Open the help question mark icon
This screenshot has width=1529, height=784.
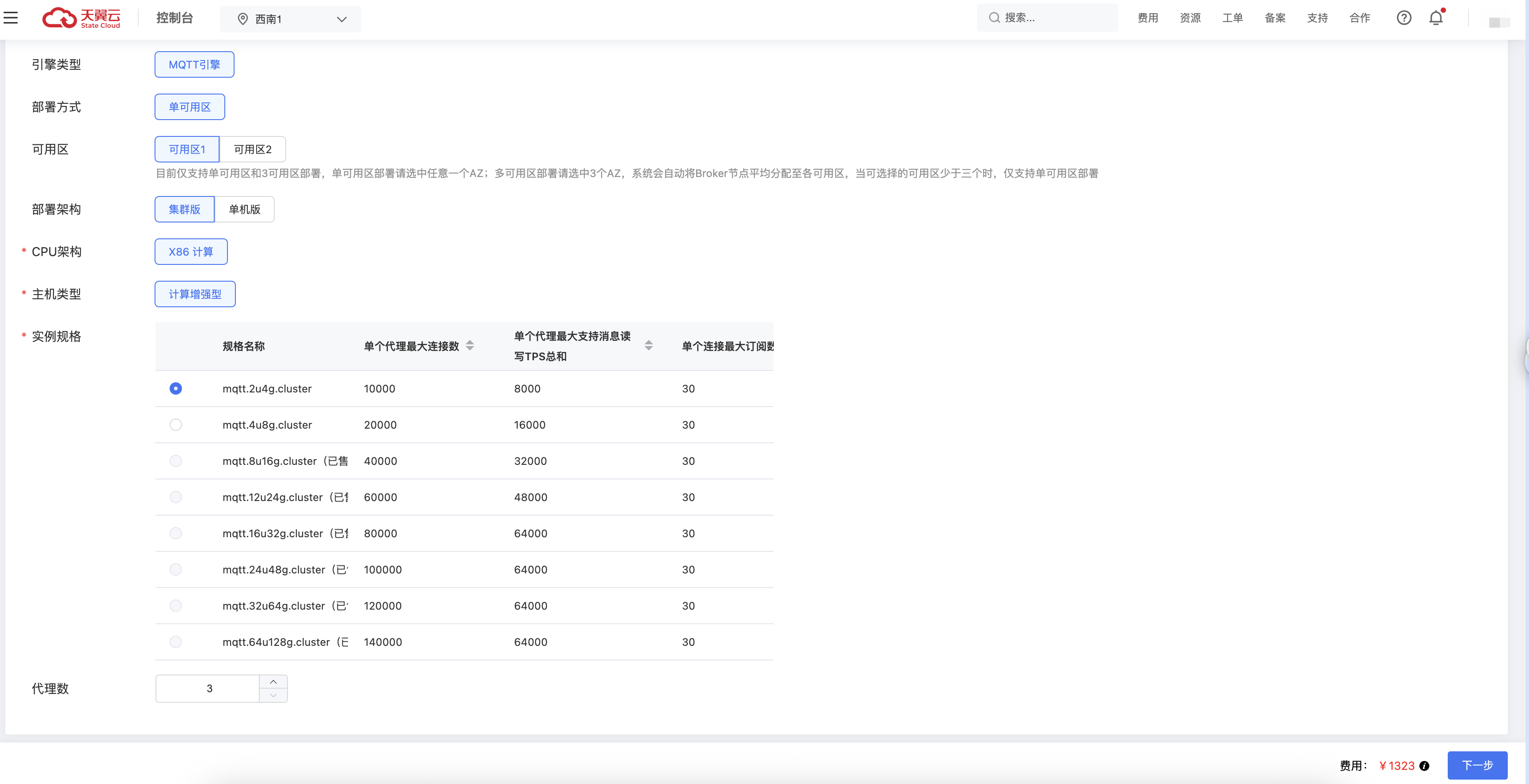(1404, 18)
